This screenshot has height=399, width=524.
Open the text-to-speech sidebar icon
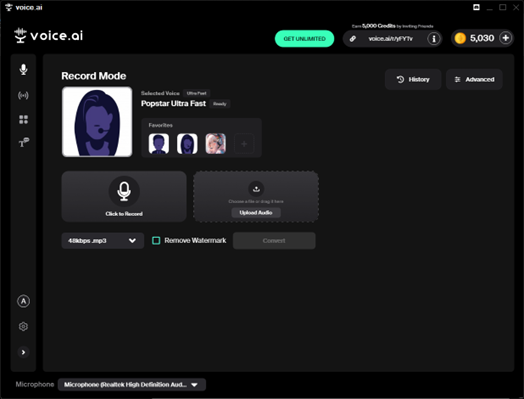pyautogui.click(x=23, y=143)
